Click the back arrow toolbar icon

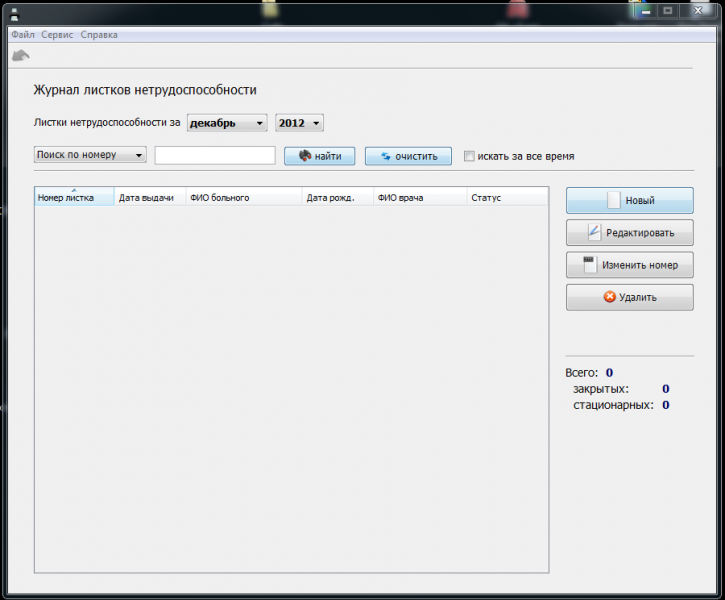[21, 56]
